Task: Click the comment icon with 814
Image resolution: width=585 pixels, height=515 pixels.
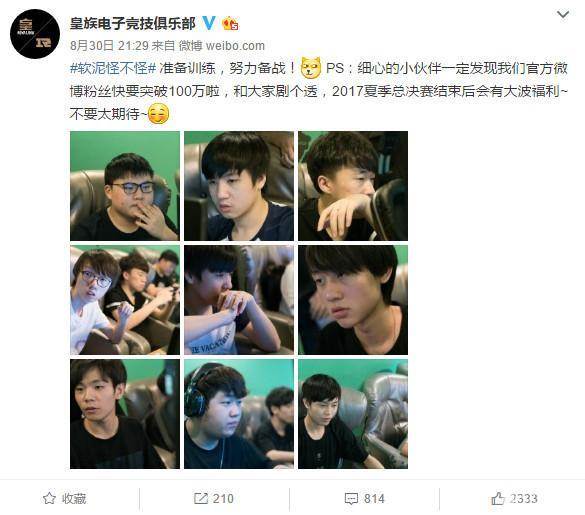Action: coord(364,498)
